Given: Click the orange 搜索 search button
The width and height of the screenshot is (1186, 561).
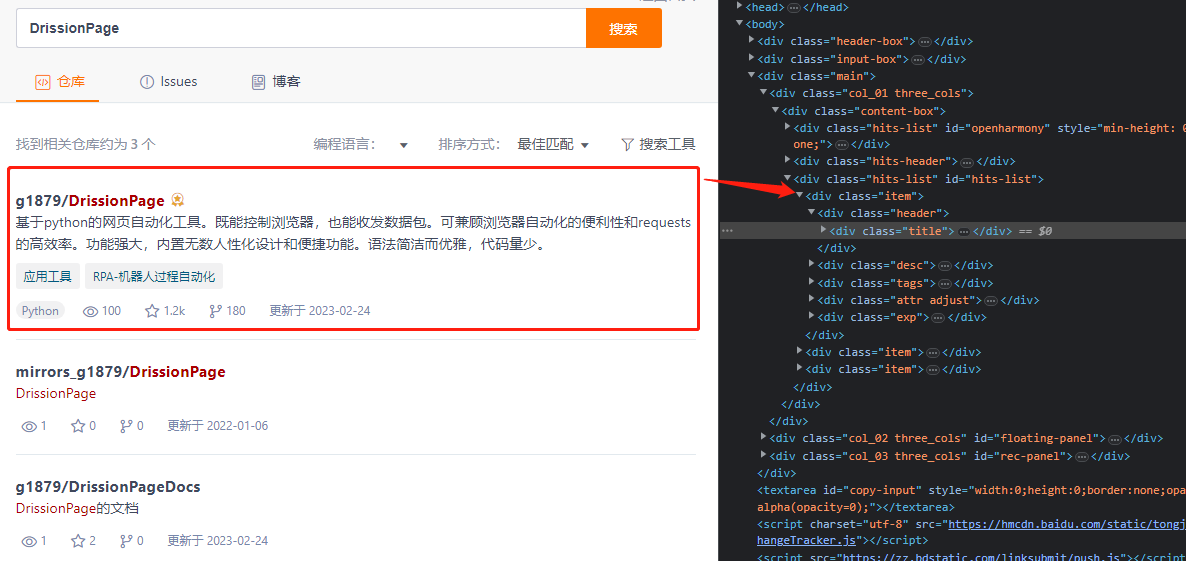Looking at the screenshot, I should coord(623,29).
